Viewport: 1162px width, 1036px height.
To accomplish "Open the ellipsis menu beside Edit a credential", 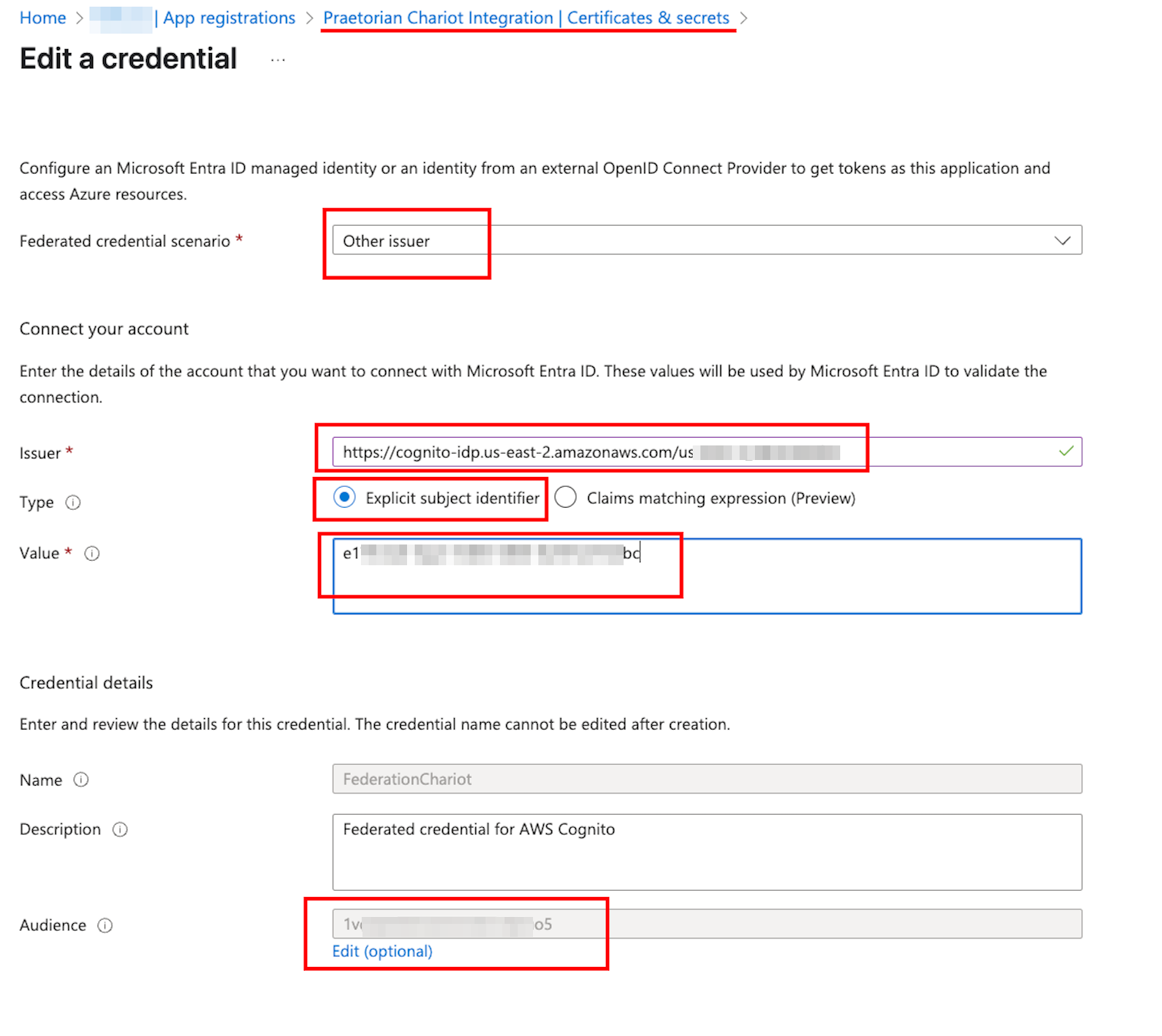I will 278,60.
